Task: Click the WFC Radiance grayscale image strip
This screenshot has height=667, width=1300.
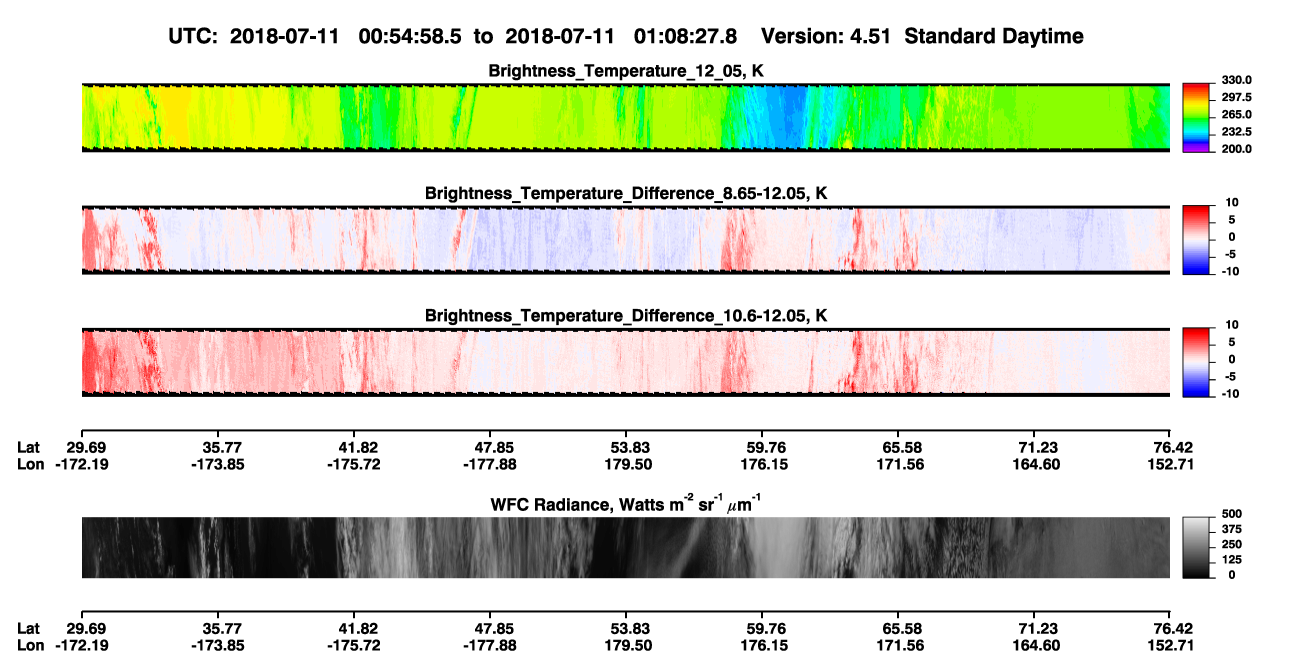Action: (x=625, y=548)
